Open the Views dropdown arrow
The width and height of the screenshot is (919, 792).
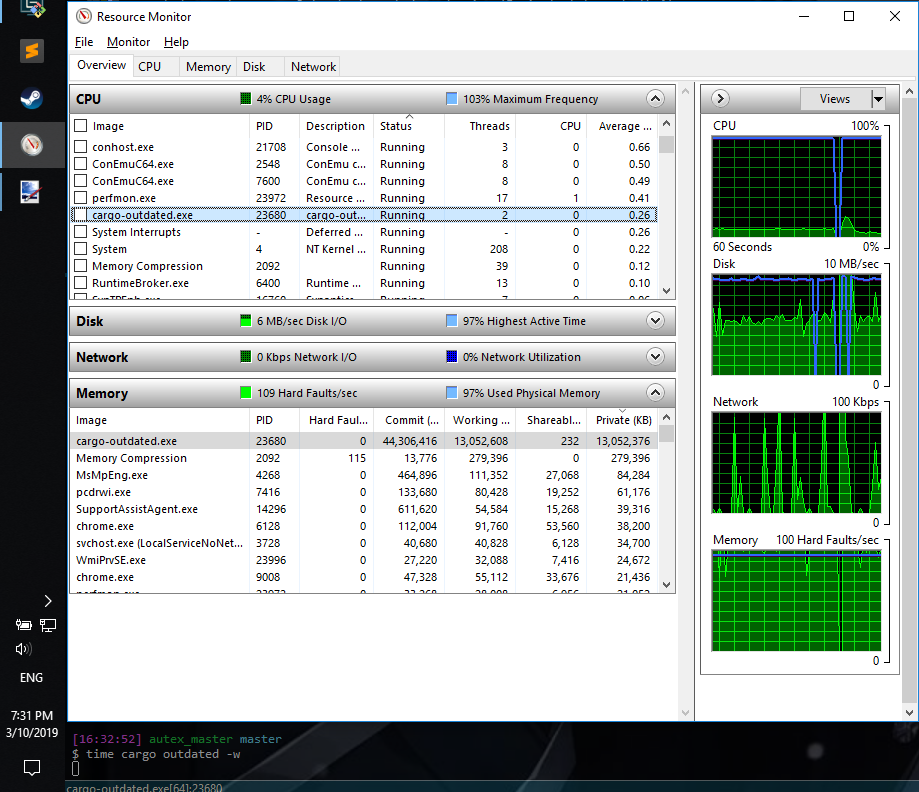pyautogui.click(x=878, y=98)
